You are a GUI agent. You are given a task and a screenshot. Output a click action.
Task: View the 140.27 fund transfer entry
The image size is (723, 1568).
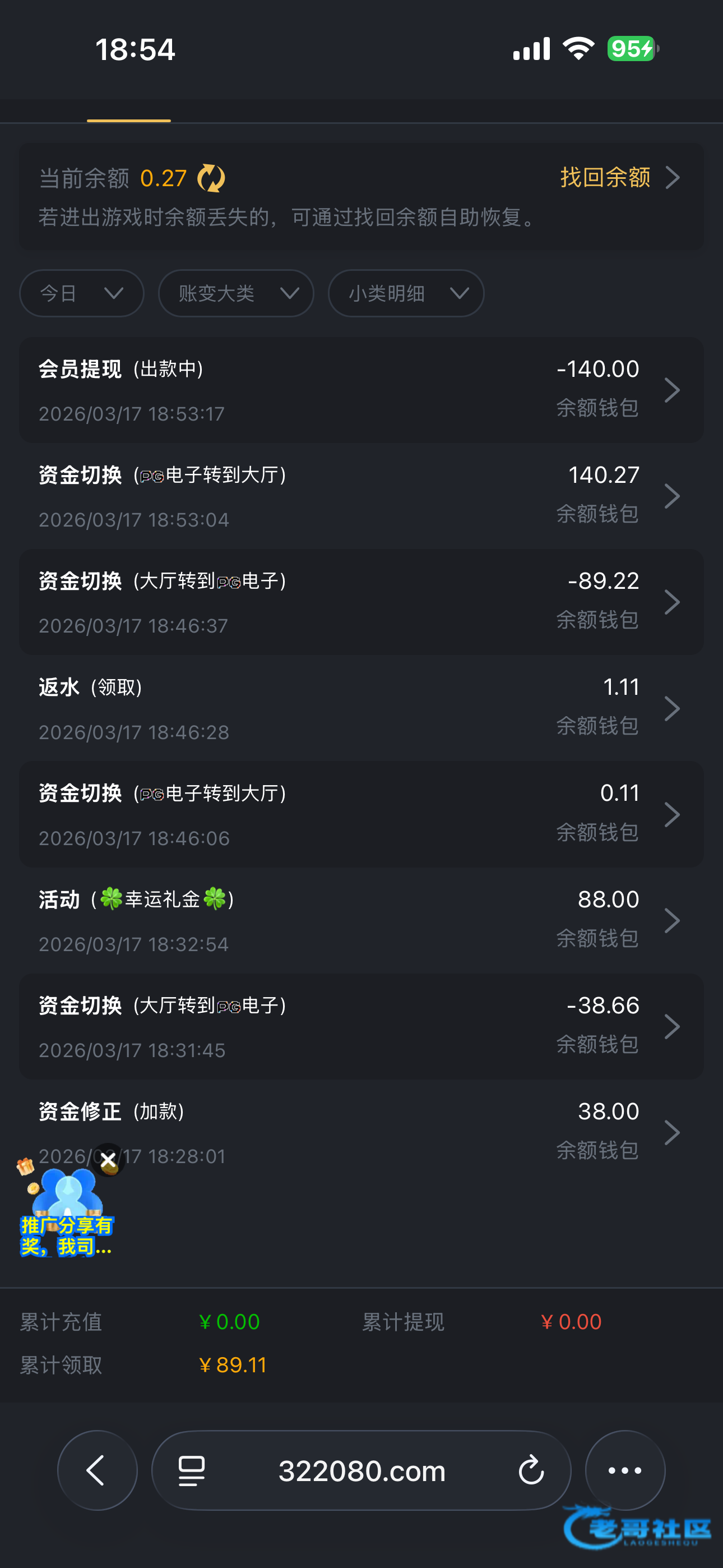click(x=361, y=496)
